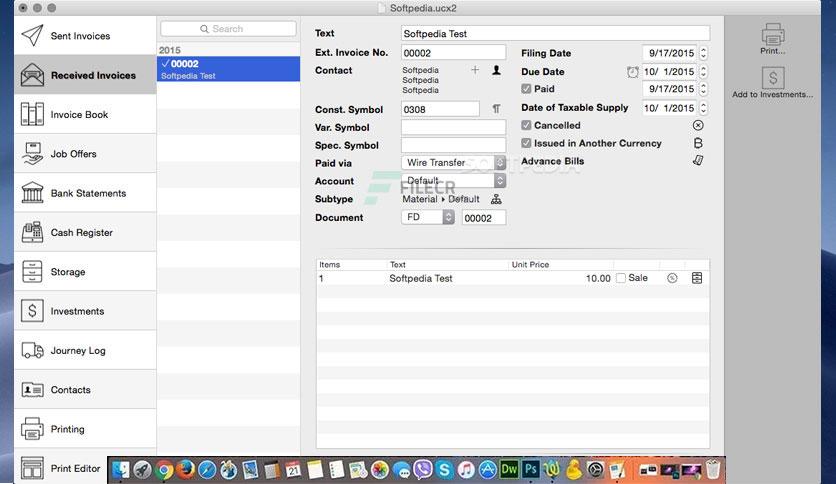Open Finder from the Dock
This screenshot has height=484, width=836.
pyautogui.click(x=120, y=470)
